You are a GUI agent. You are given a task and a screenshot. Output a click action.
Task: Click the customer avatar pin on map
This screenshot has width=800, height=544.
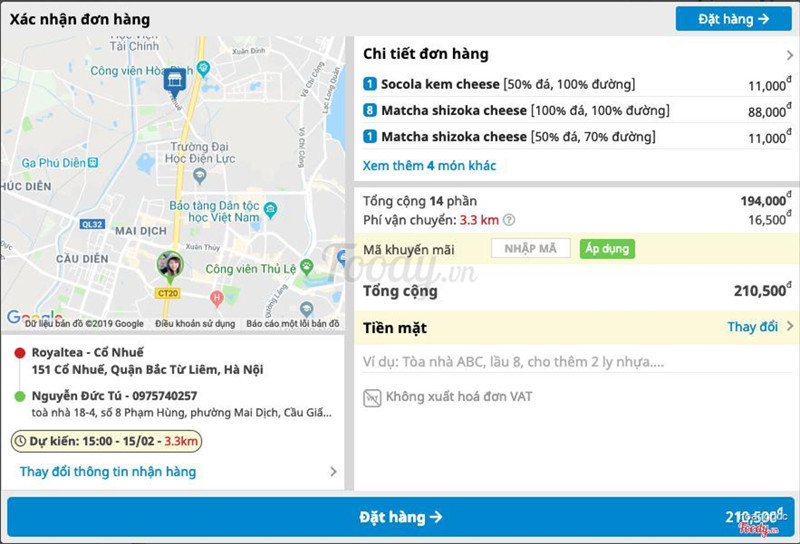click(x=170, y=266)
